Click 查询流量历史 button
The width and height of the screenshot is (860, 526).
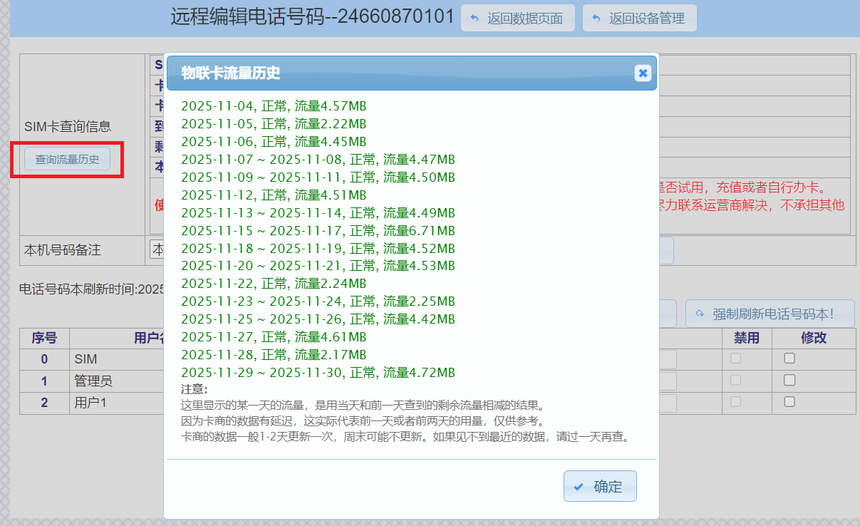pyautogui.click(x=67, y=159)
